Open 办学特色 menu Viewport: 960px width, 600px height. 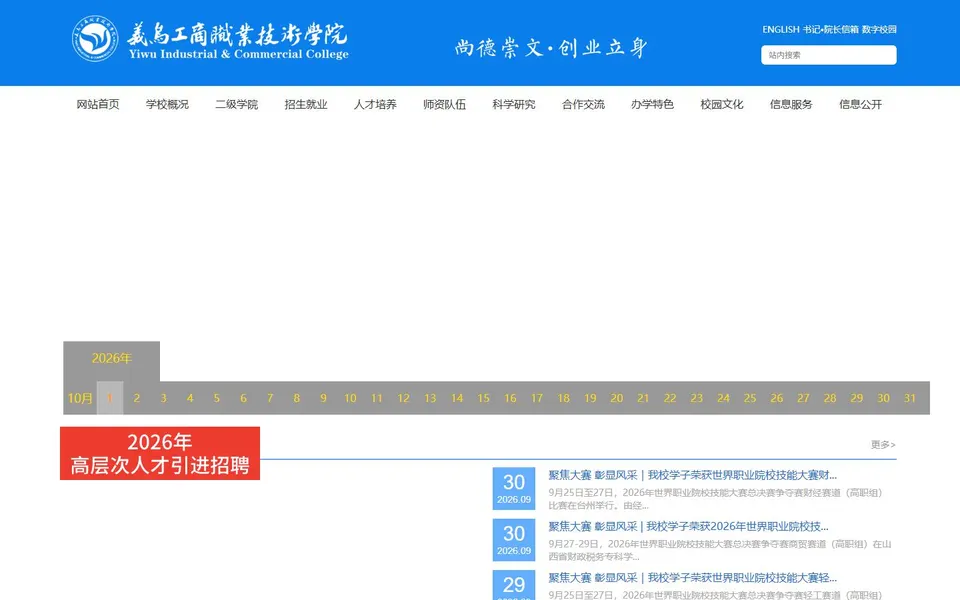click(653, 104)
